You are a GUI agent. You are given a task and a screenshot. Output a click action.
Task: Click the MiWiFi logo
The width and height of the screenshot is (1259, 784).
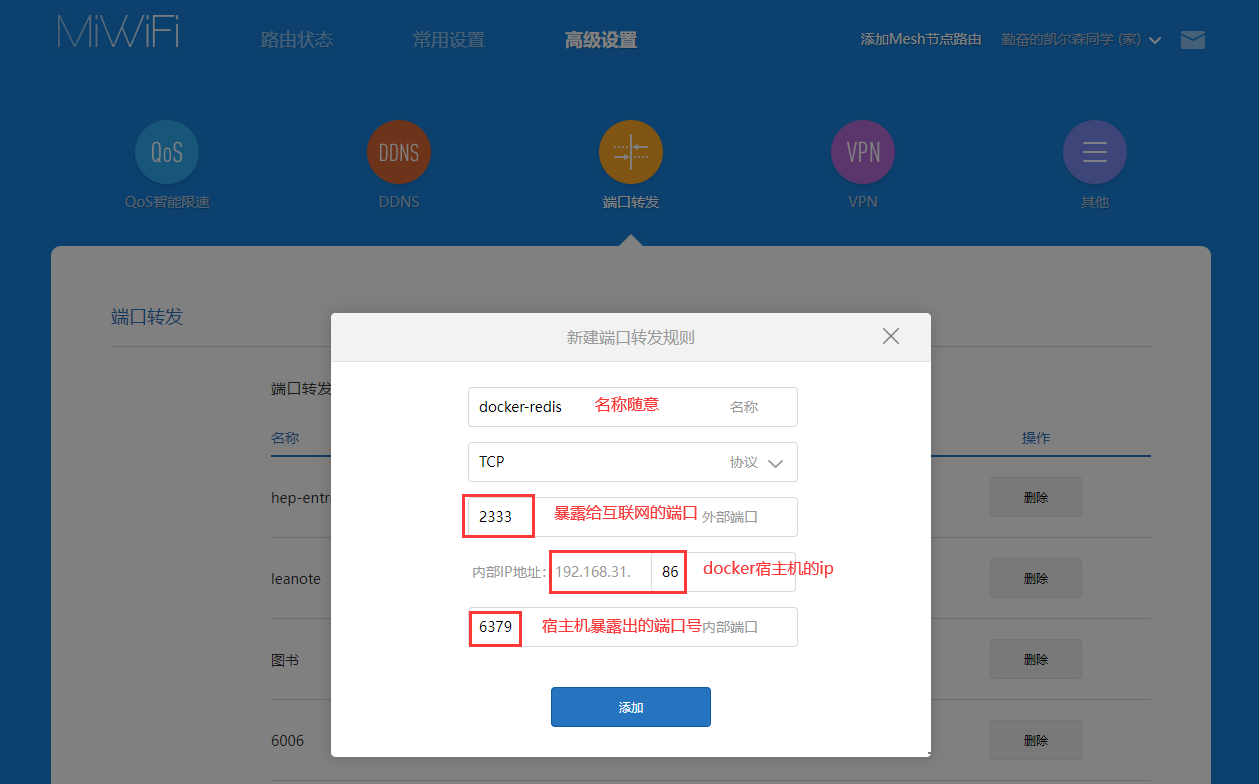(119, 33)
